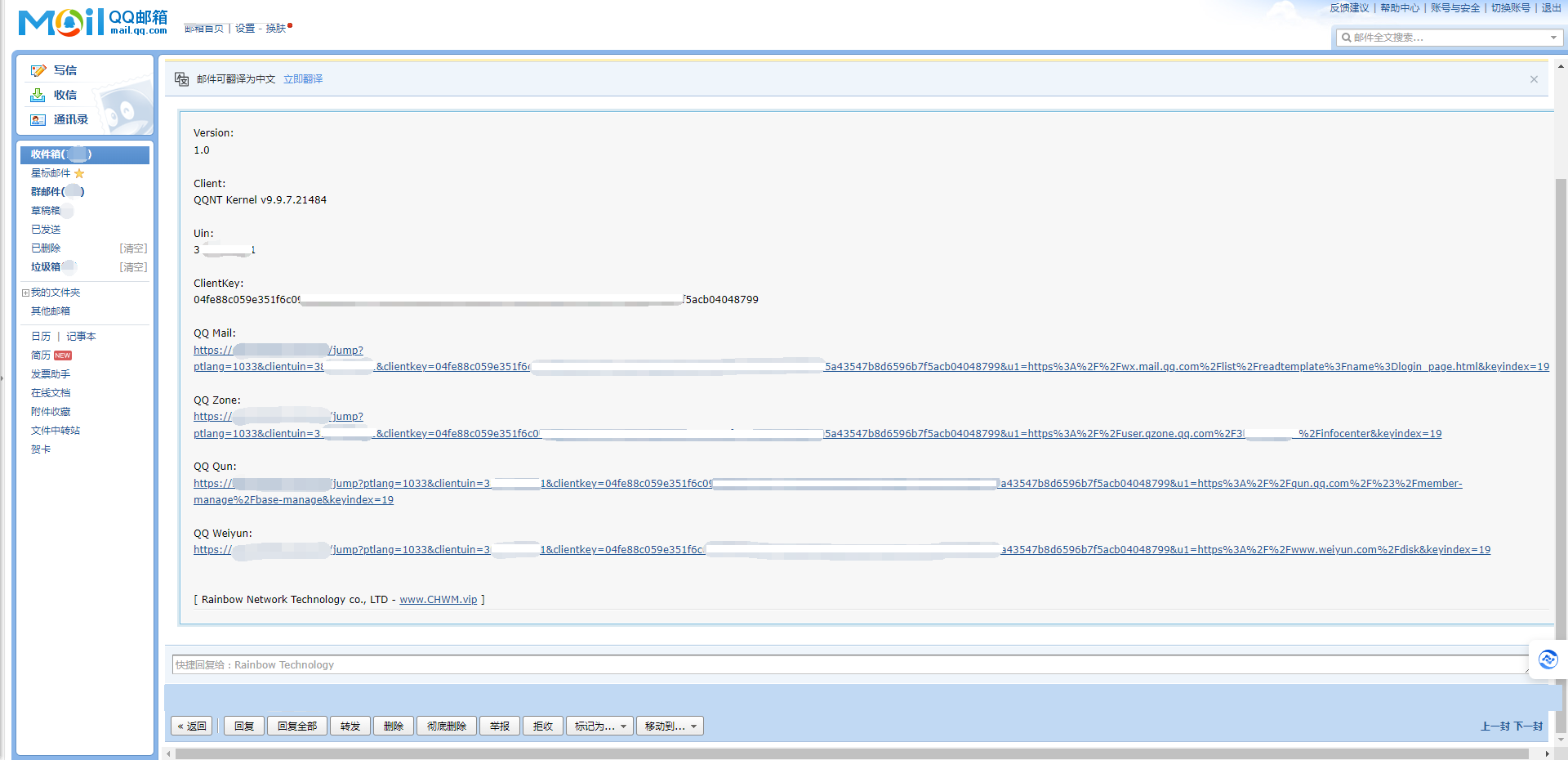The image size is (1568, 760).
Task: Open 附件收藏 attachment favorites
Action: [51, 412]
